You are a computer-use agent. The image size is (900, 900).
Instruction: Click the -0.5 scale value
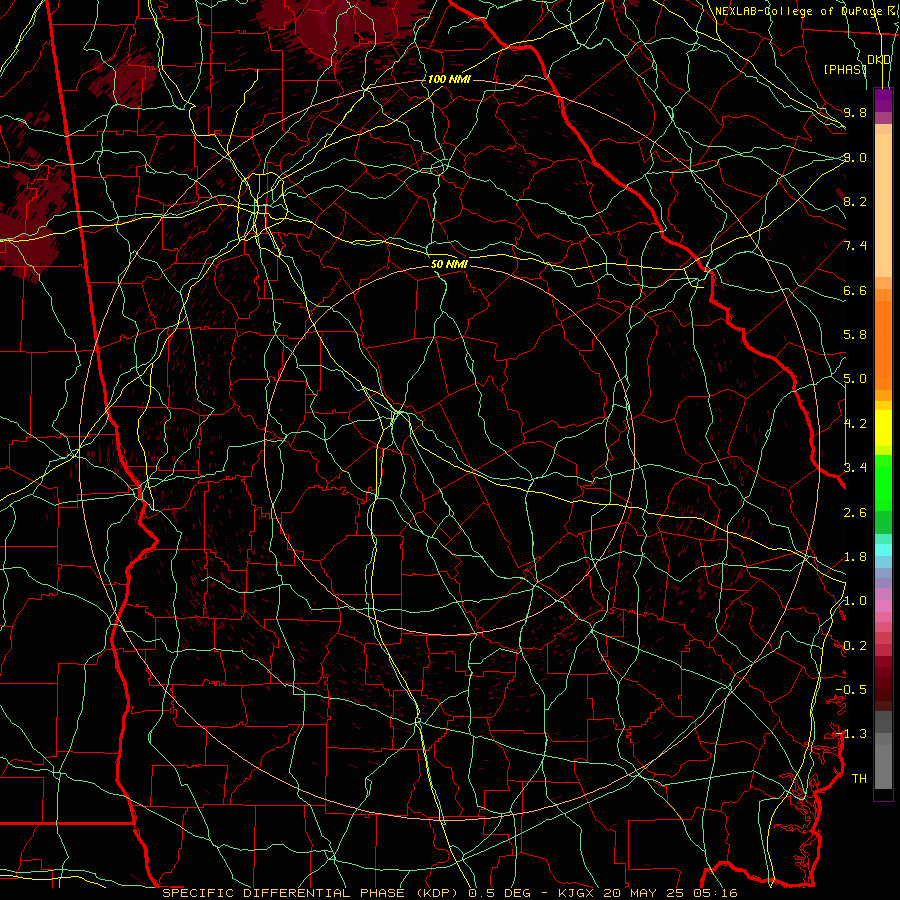click(x=851, y=690)
